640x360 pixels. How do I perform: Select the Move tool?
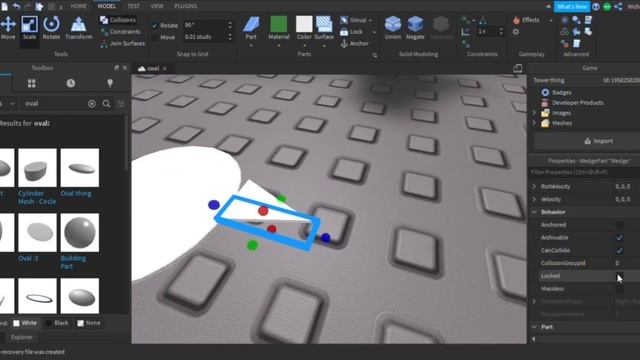click(8, 28)
